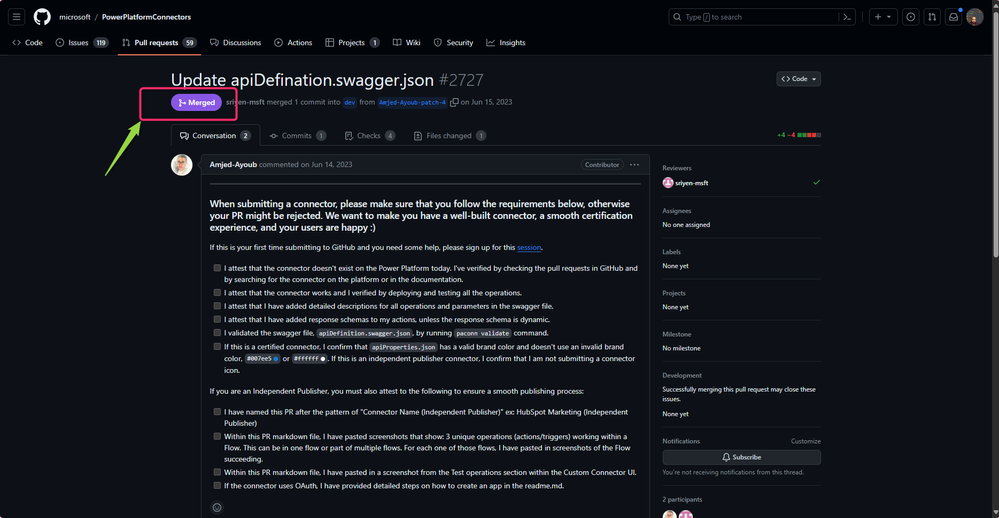Click the Amjed-Ayoub author name

[233, 164]
